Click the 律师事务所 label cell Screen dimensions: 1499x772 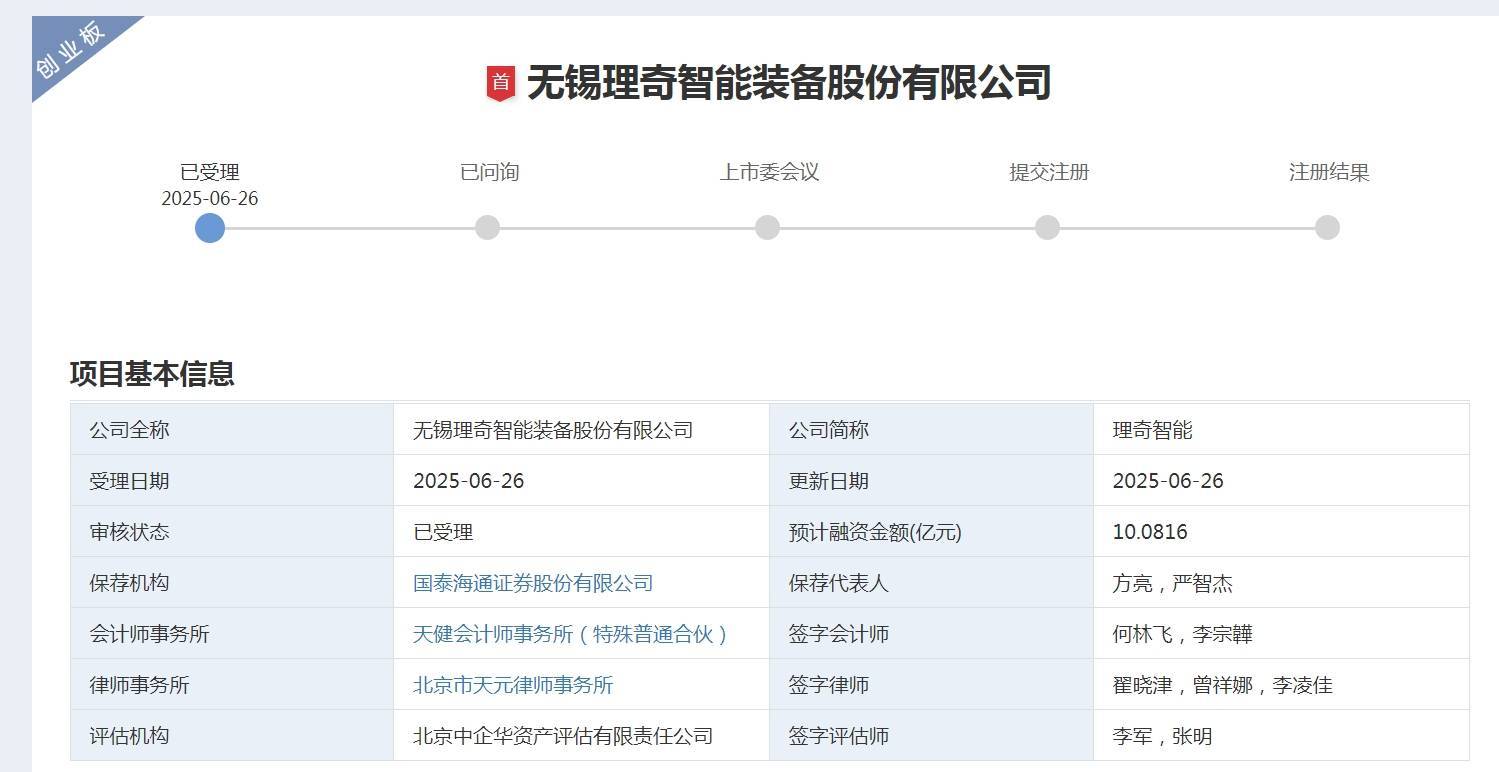(x=232, y=685)
